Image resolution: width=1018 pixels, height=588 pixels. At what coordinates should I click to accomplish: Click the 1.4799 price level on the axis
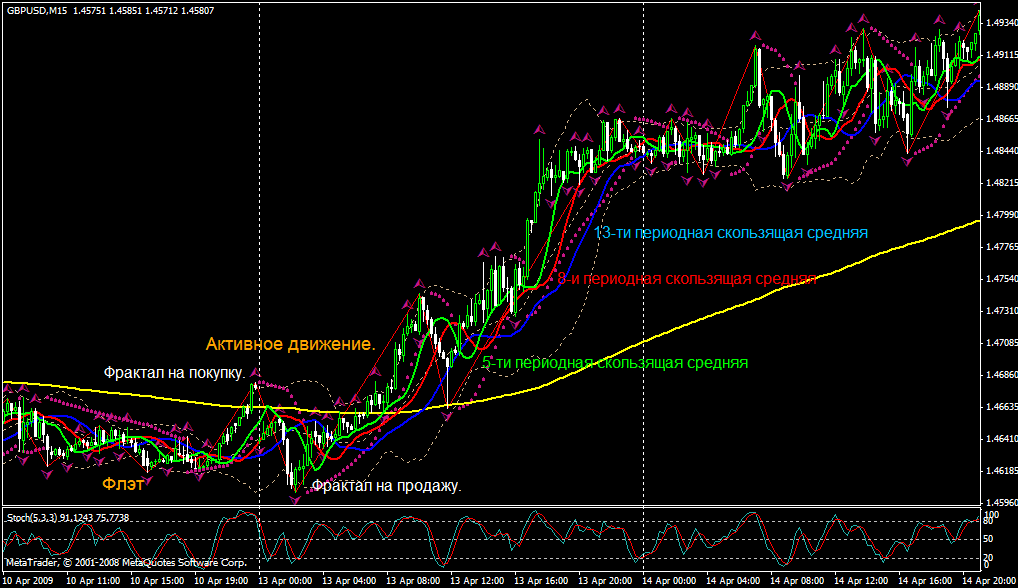[998, 215]
